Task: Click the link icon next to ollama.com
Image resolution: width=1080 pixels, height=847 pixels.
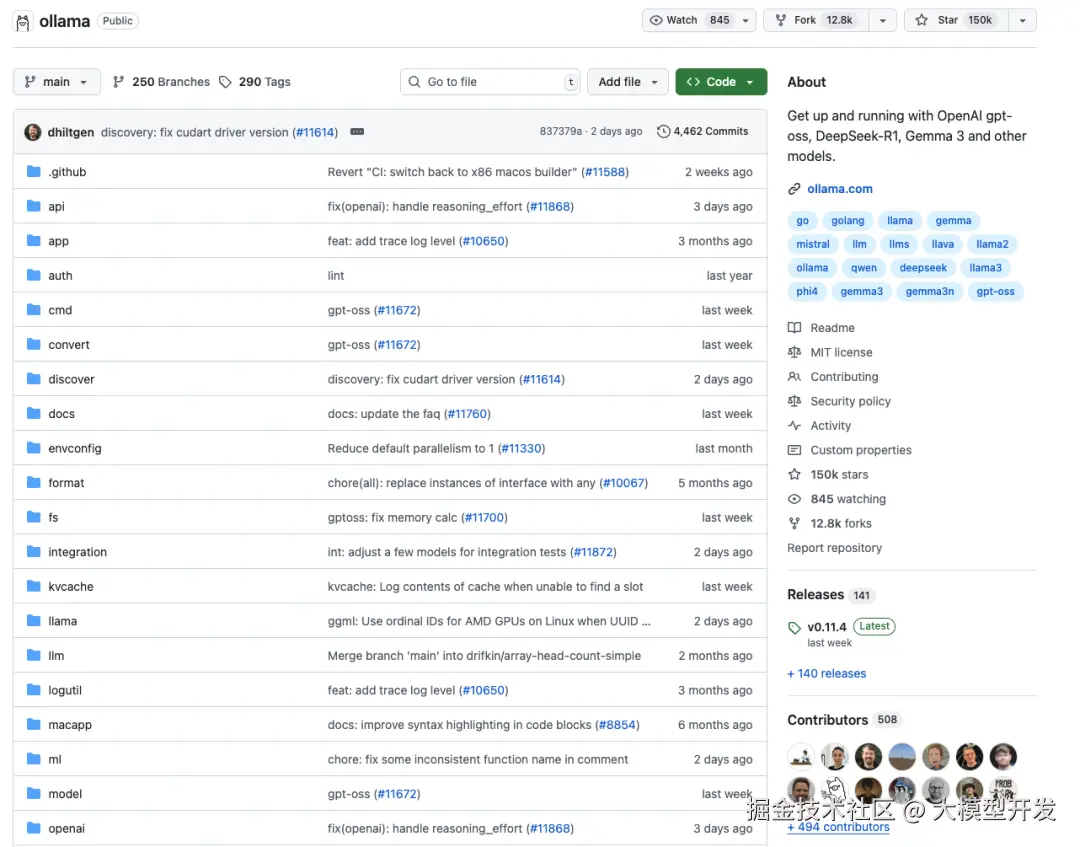Action: 794,189
